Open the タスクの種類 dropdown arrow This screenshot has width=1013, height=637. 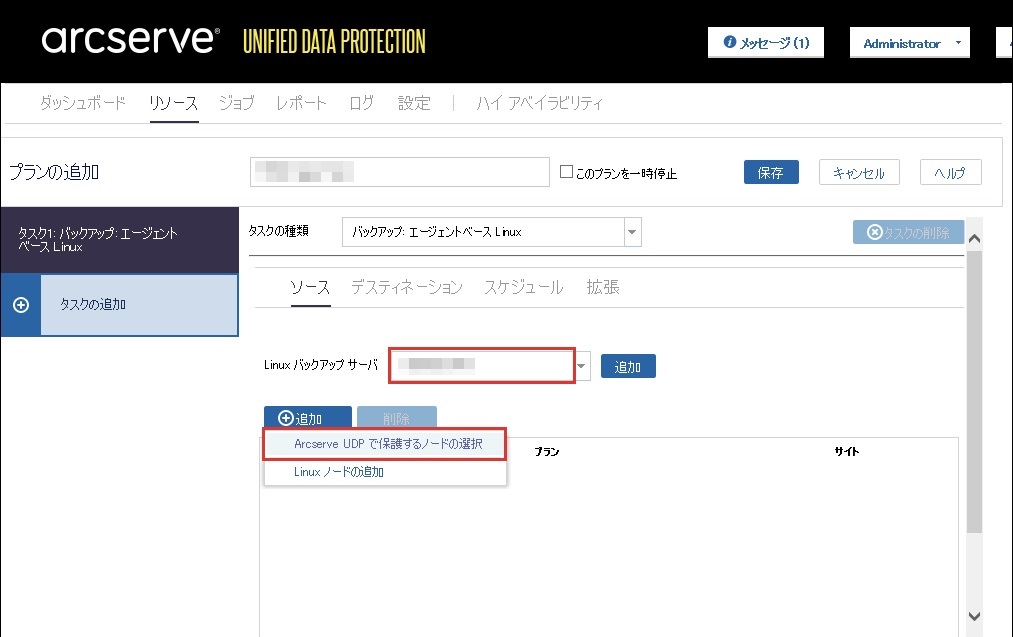point(632,232)
